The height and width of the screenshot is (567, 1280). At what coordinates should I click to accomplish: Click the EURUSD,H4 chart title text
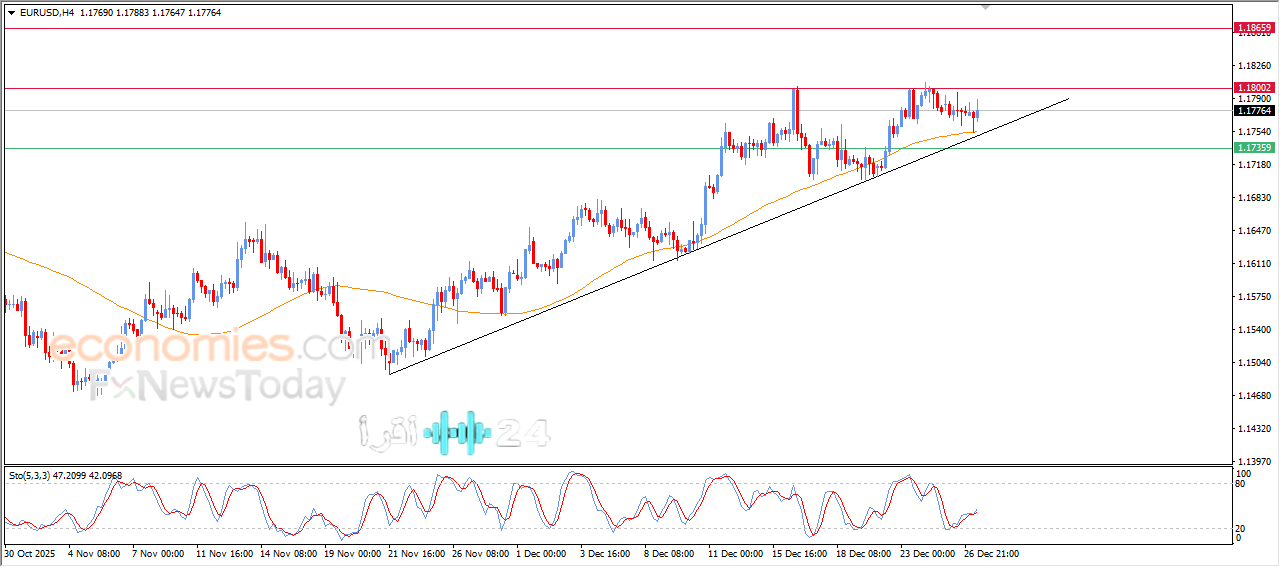coord(47,13)
